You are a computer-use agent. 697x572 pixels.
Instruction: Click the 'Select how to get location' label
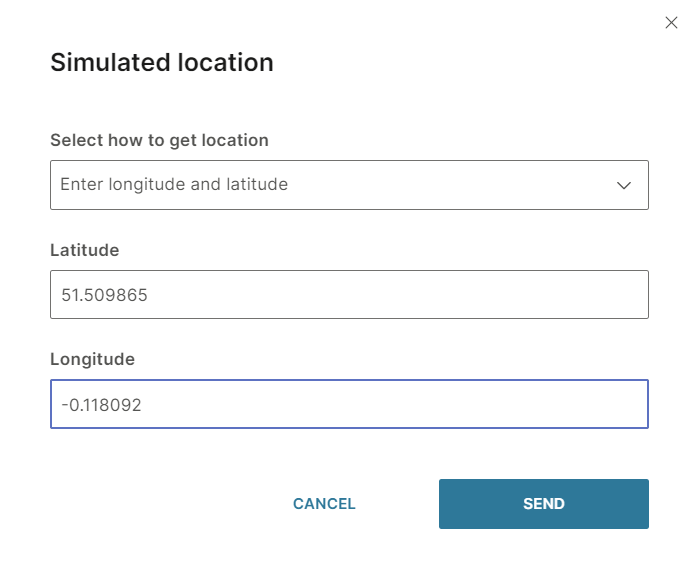[159, 140]
